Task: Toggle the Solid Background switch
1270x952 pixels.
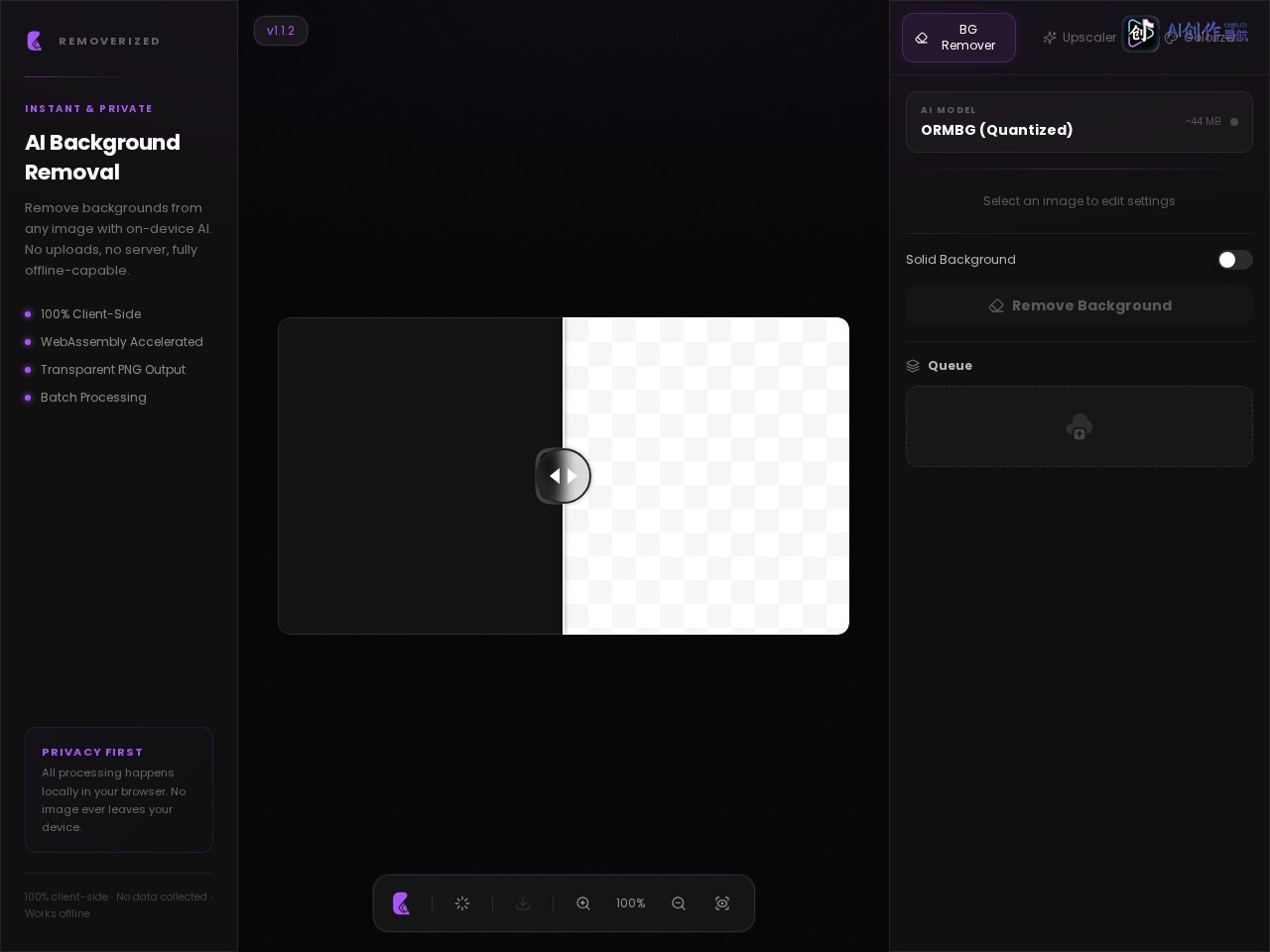Action: pos(1235,260)
